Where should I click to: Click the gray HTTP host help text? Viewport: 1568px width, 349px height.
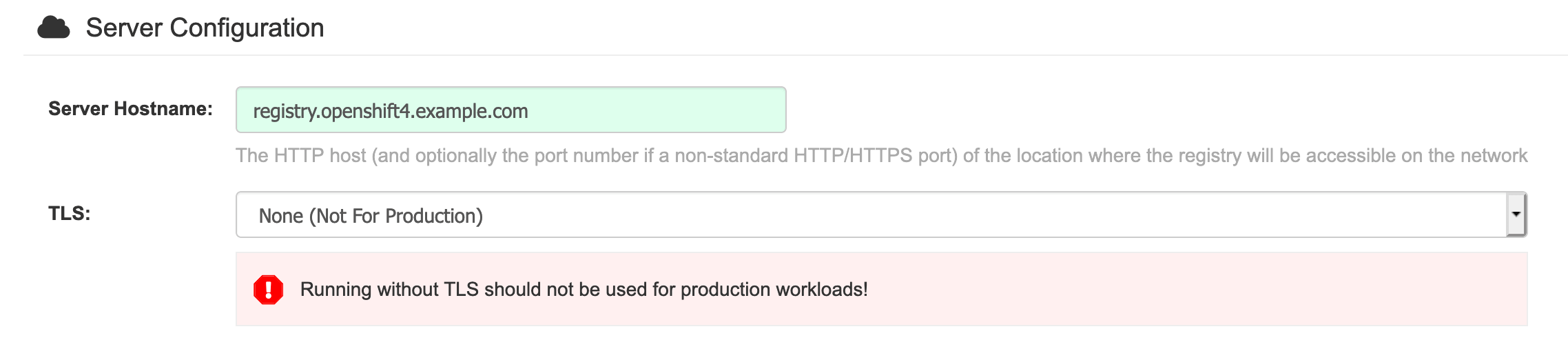click(x=881, y=155)
